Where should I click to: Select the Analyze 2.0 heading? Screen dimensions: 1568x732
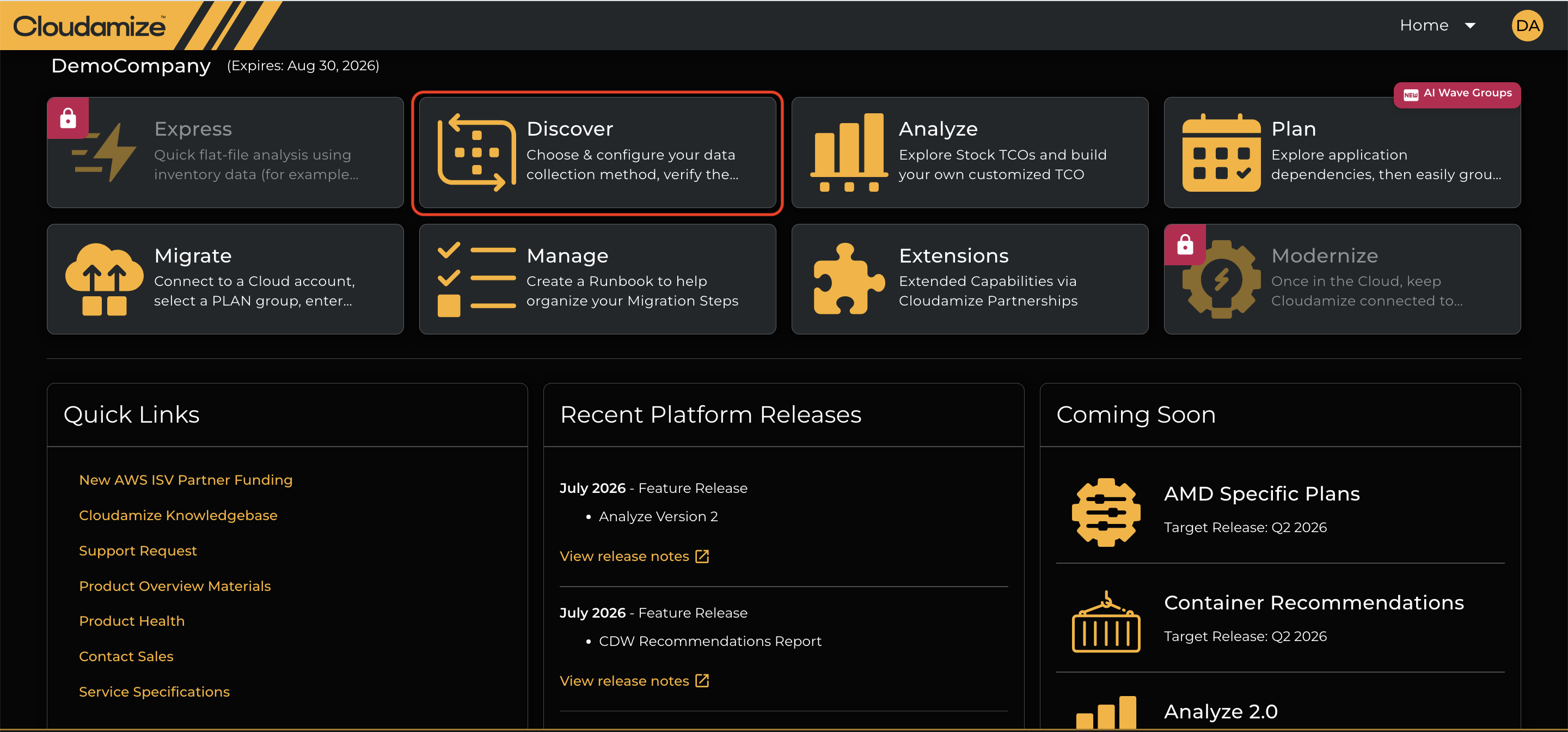(x=1221, y=711)
